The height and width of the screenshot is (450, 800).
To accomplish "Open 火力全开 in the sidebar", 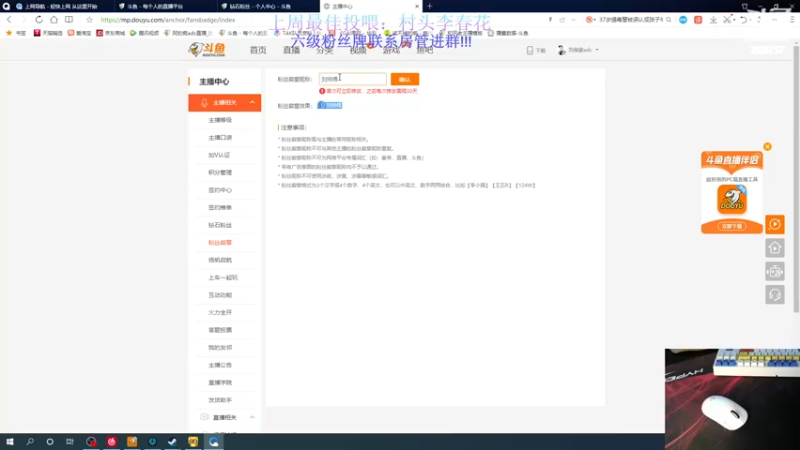I will (x=220, y=312).
